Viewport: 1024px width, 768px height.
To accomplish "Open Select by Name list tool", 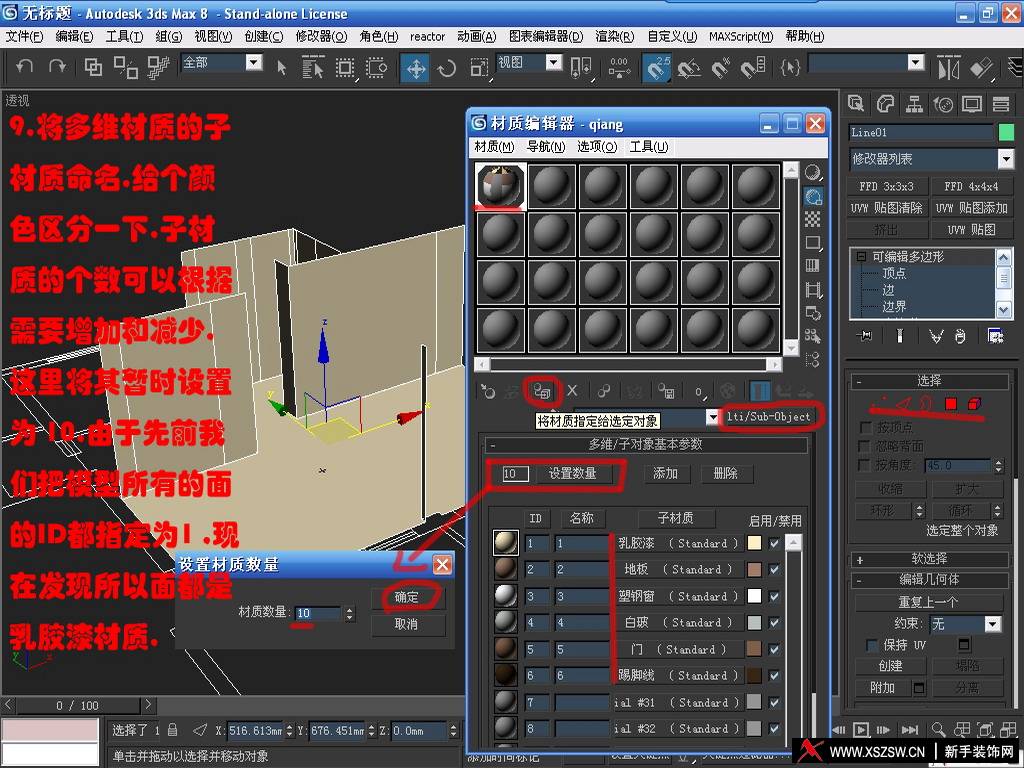I will pos(313,67).
